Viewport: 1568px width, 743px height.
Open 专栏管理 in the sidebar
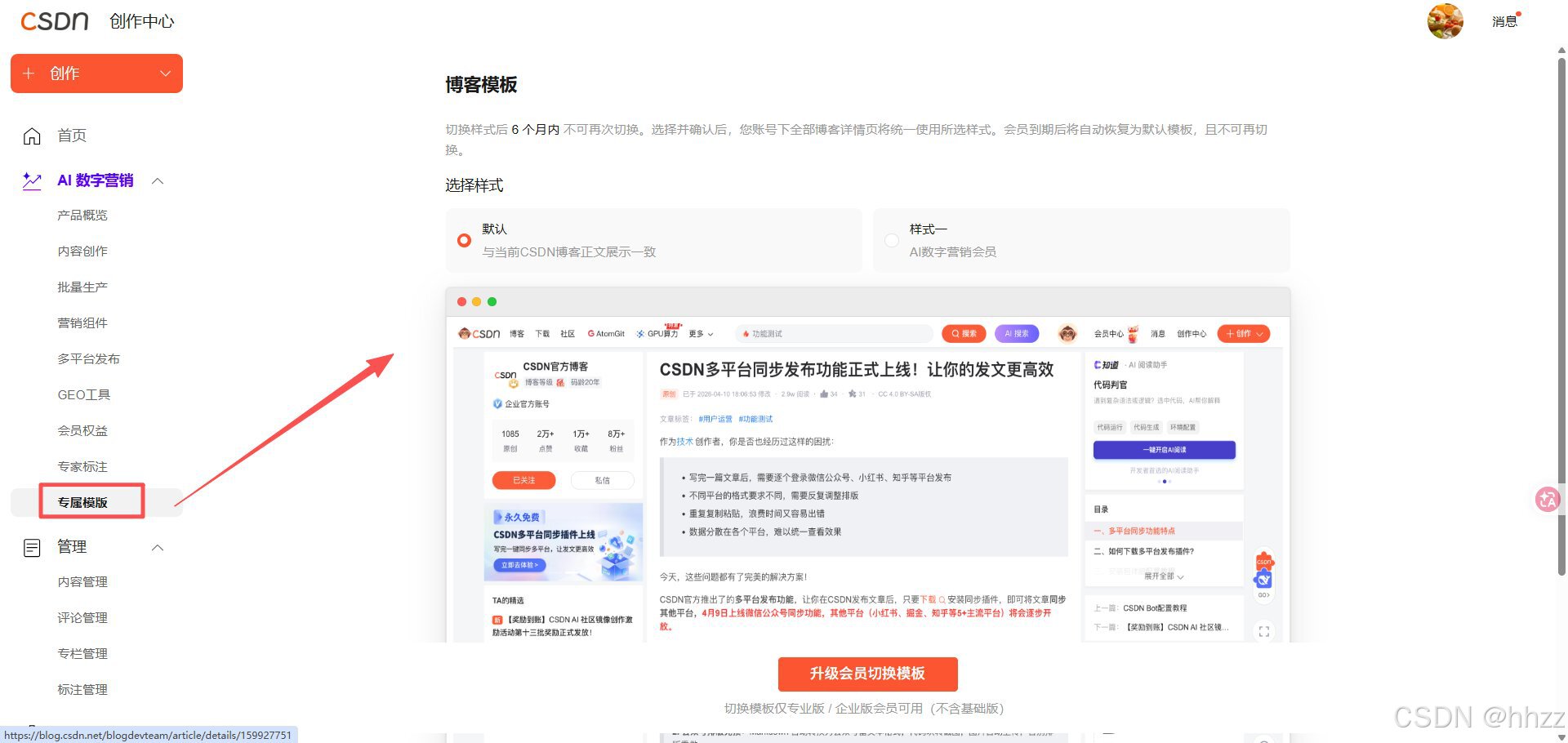[82, 654]
